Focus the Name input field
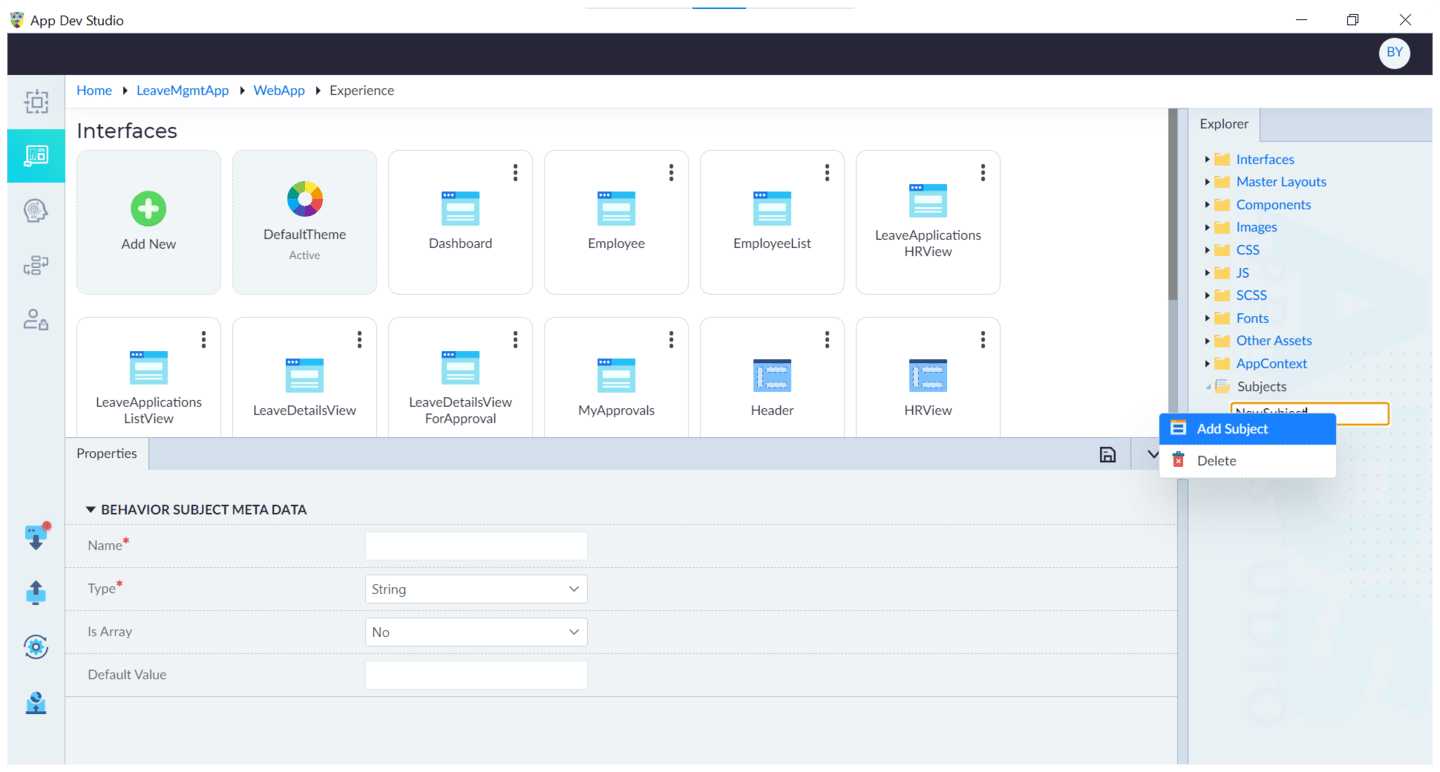 [476, 546]
